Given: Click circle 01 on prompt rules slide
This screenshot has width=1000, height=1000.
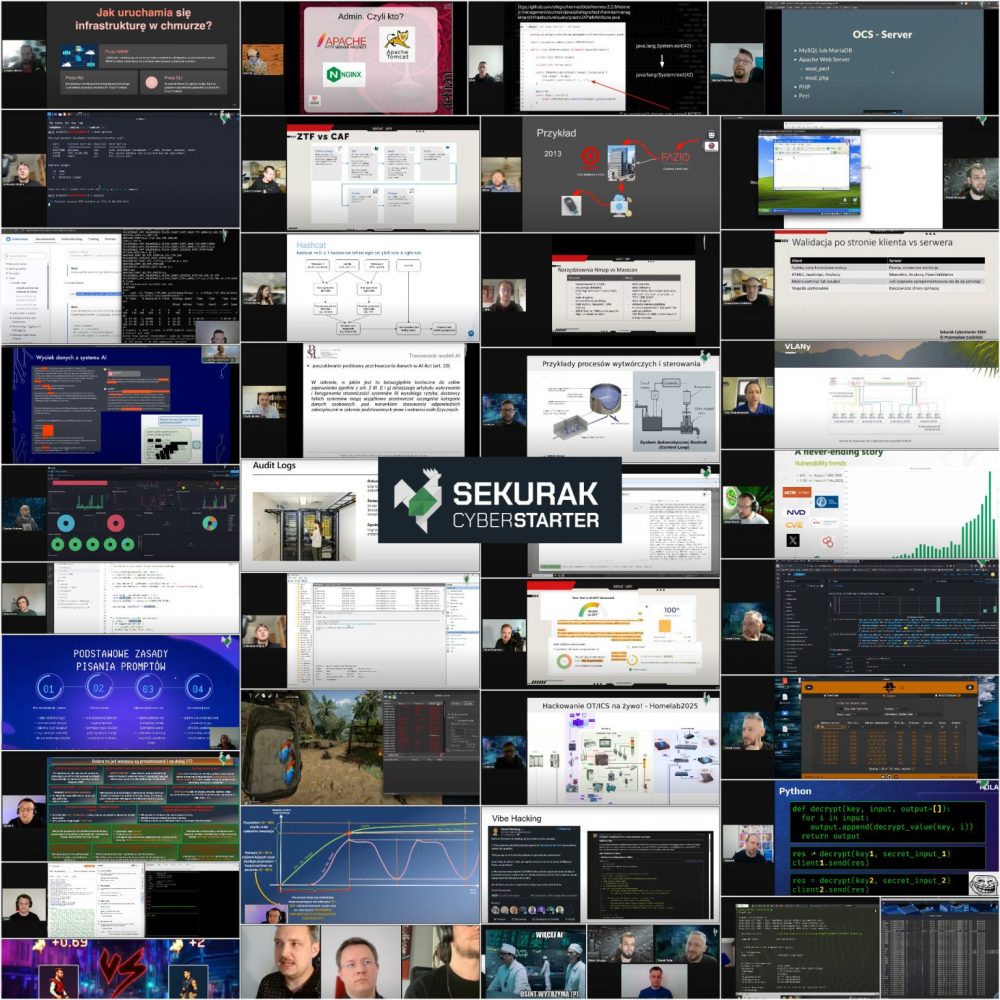Looking at the screenshot, I should [x=48, y=688].
